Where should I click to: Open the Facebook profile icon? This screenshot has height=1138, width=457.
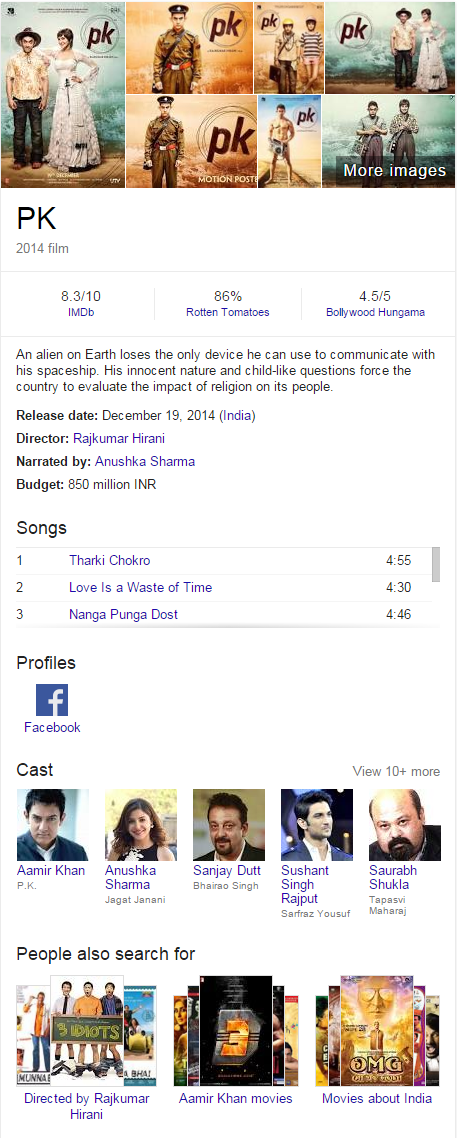pyautogui.click(x=52, y=700)
